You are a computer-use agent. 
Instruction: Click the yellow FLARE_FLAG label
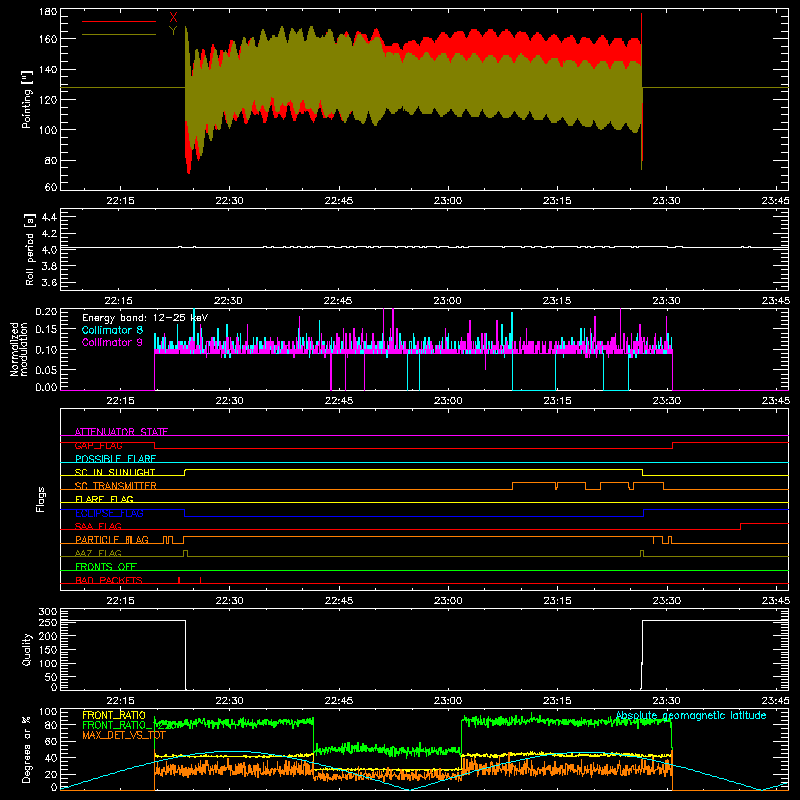(x=104, y=499)
